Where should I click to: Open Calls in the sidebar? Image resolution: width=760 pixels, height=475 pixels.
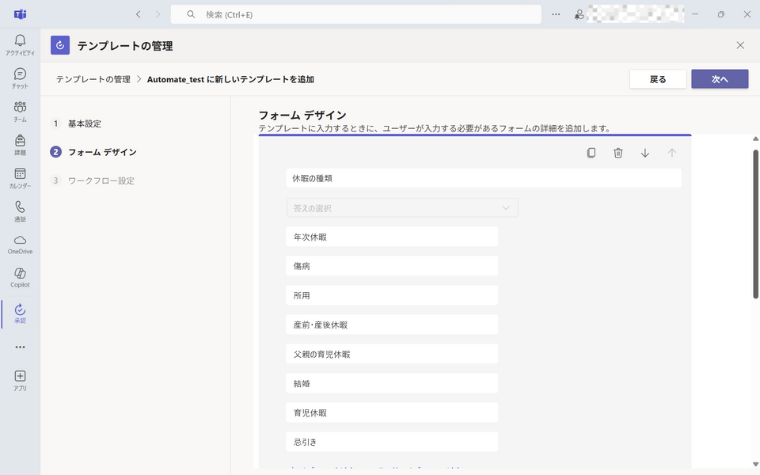click(20, 211)
